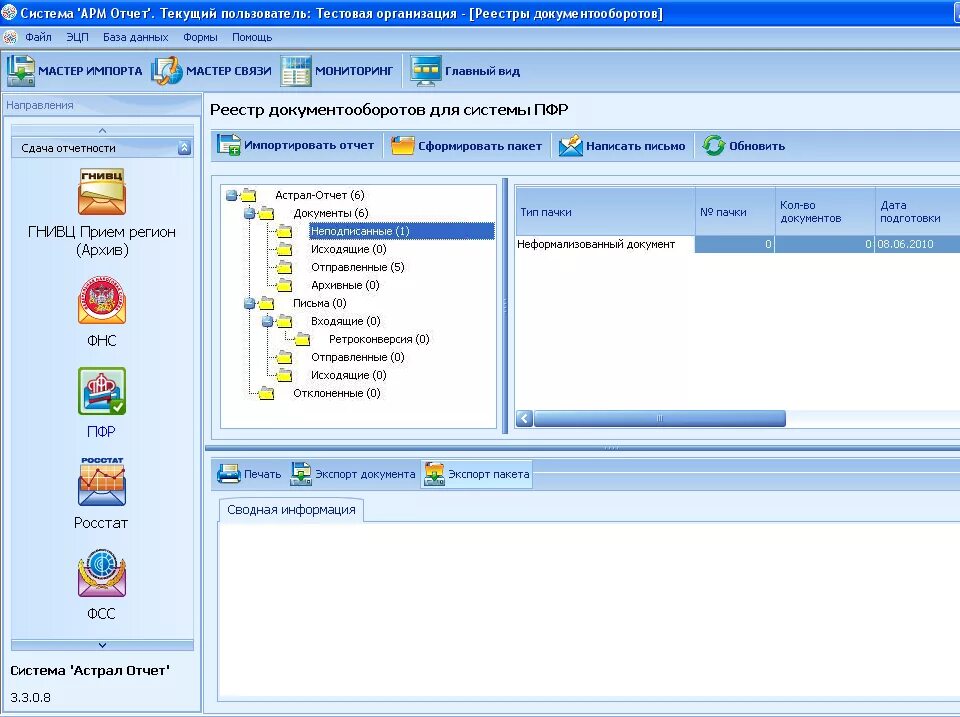Click the 08.06.2010 date cell

point(917,244)
